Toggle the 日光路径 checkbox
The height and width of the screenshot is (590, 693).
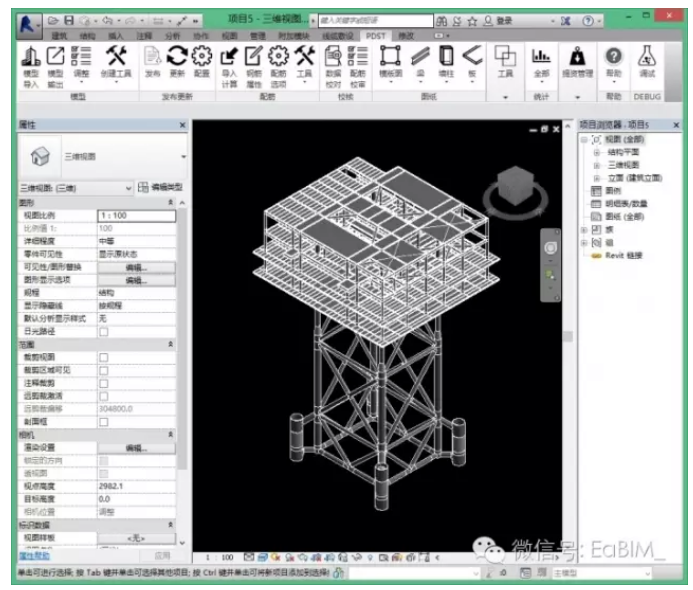104,331
